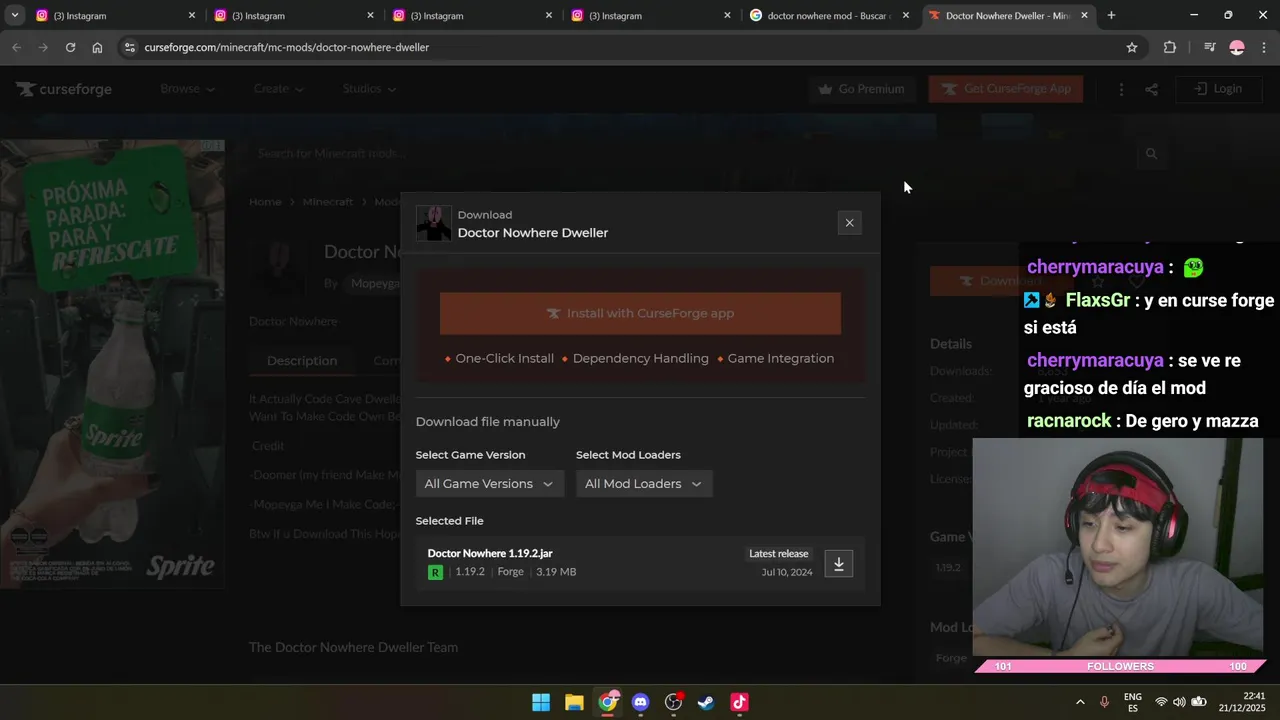Open the Windows Start menu
Screen dimensions: 1280x720
pyautogui.click(x=541, y=702)
